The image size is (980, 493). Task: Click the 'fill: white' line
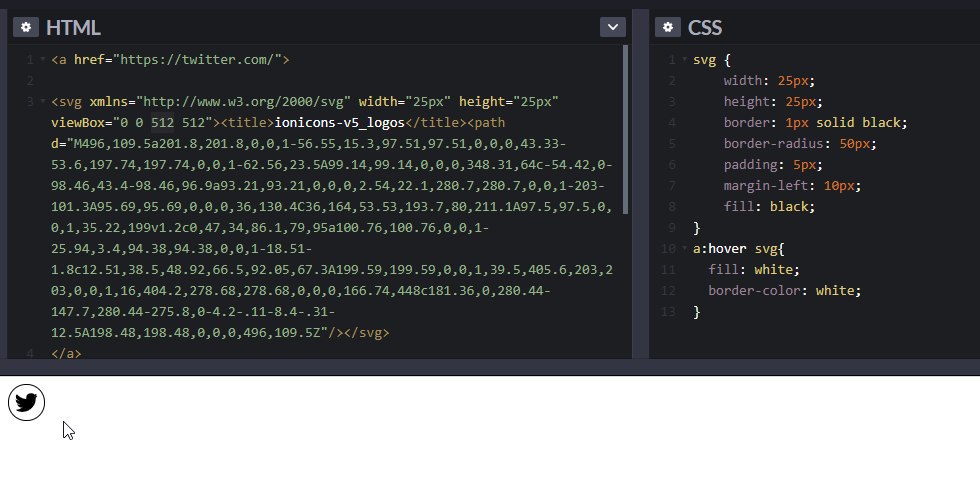[754, 270]
